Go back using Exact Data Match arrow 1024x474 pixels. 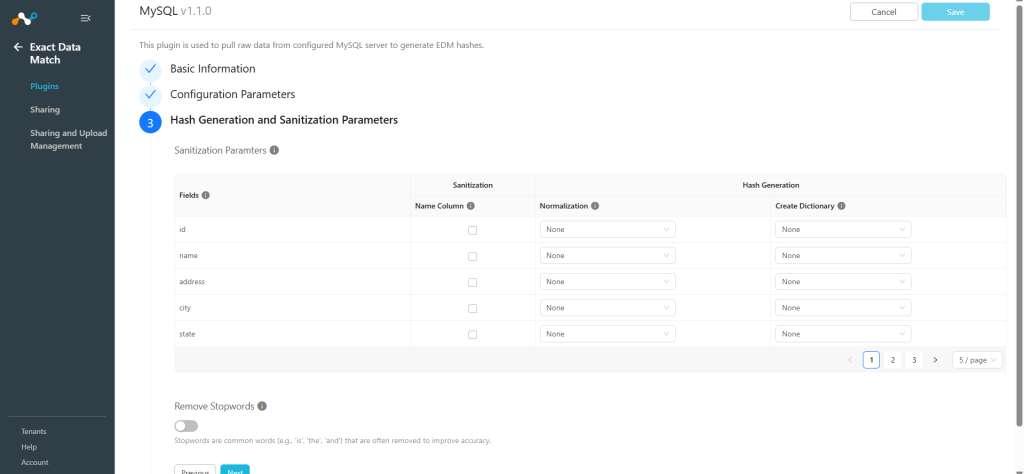pos(18,47)
